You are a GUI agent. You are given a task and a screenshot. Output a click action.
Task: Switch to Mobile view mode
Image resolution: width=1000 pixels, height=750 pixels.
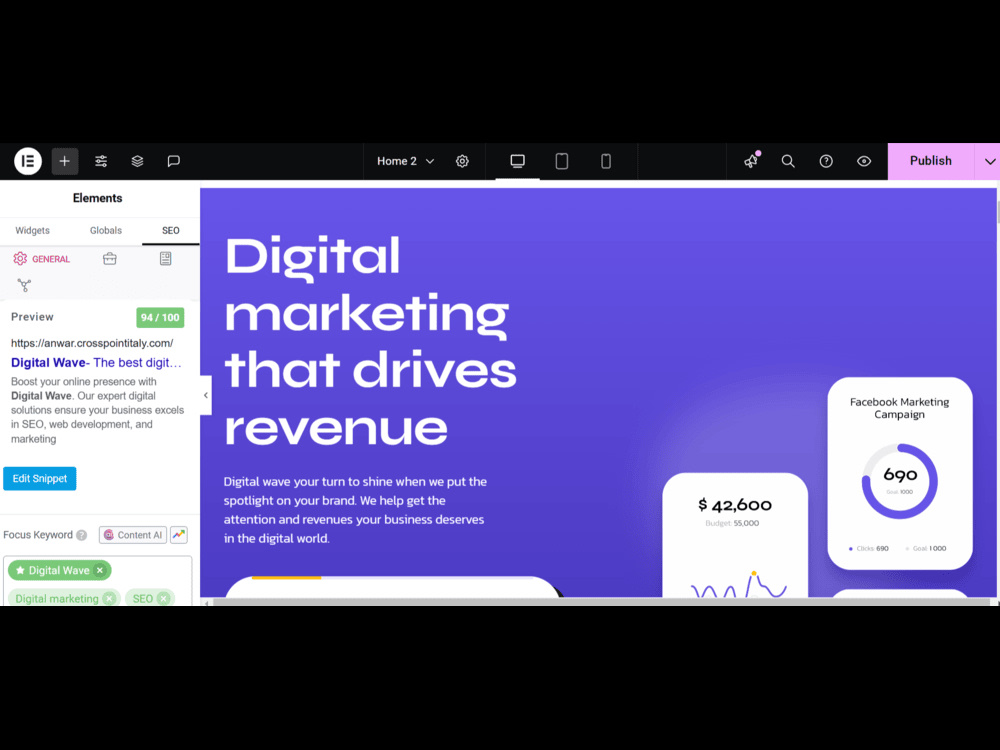coord(606,161)
